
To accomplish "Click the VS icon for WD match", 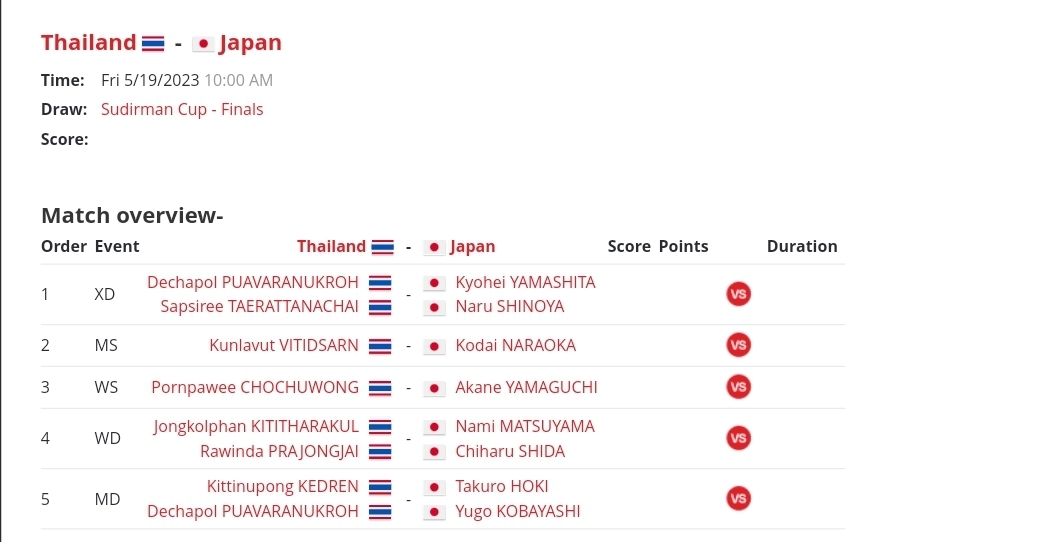I will pos(739,438).
